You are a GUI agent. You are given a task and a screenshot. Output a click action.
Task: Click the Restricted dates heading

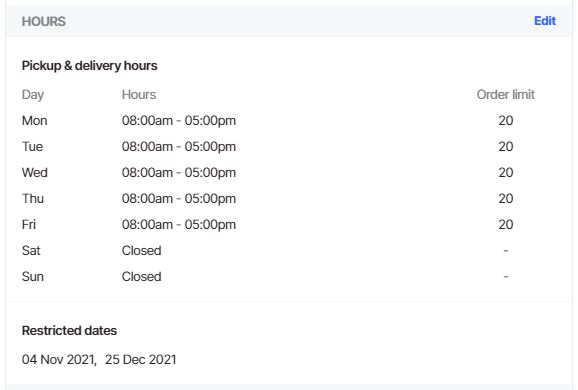click(x=69, y=331)
